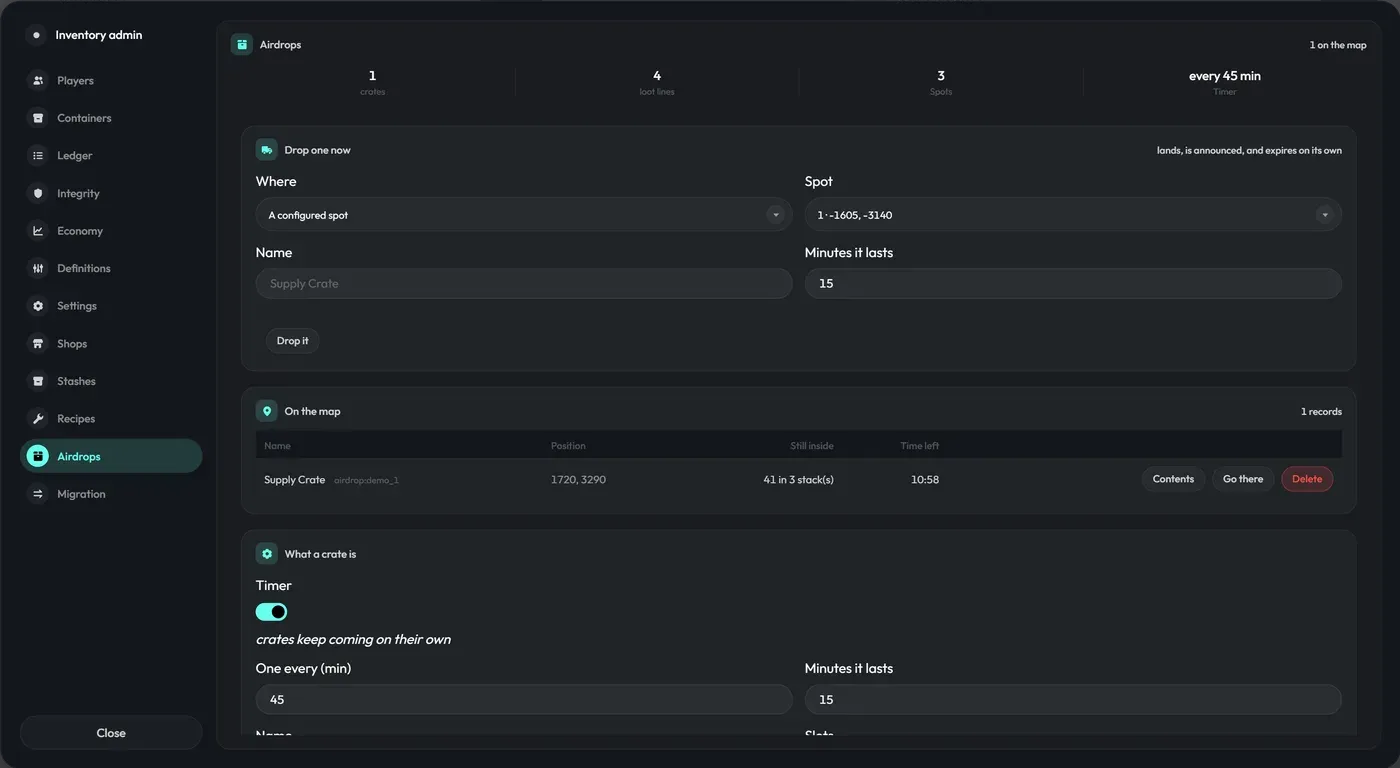Click Go there for Supply Crate
This screenshot has height=768, width=1400.
(x=1243, y=479)
